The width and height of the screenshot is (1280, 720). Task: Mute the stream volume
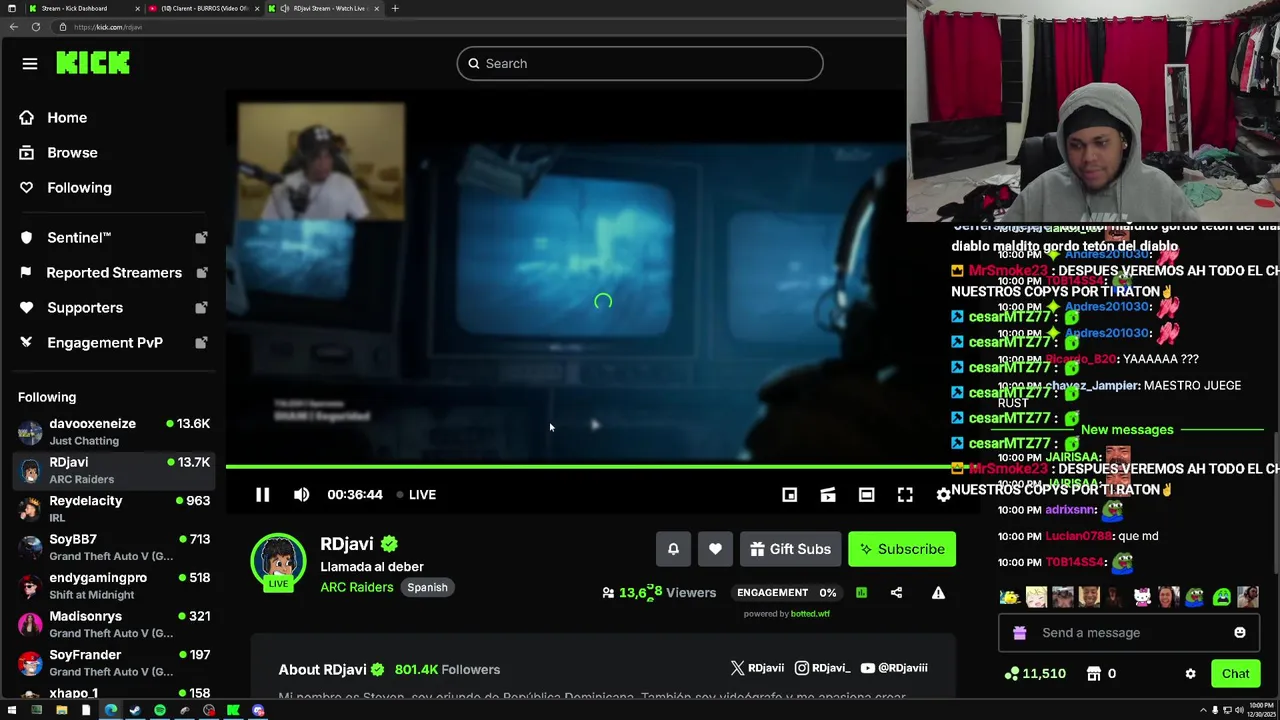pos(301,495)
